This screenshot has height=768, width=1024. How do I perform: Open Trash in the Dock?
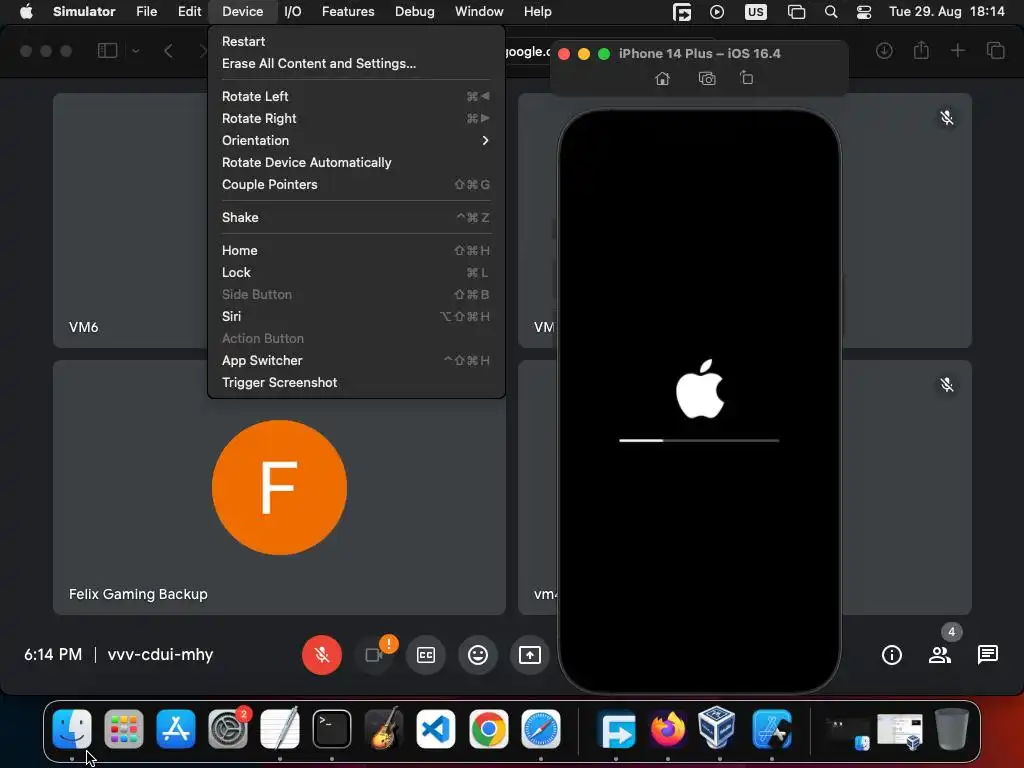coord(952,729)
